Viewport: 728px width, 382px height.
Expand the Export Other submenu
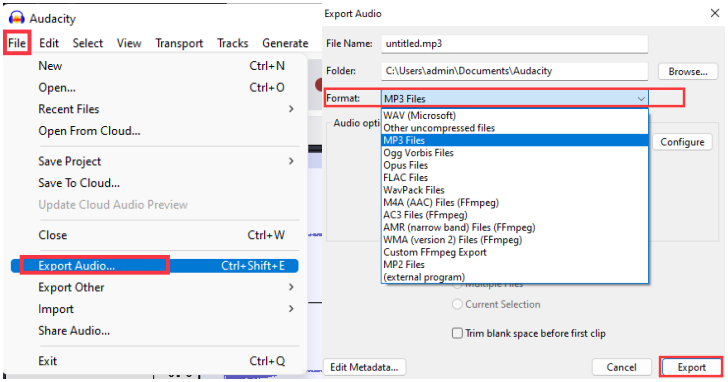pyautogui.click(x=154, y=287)
